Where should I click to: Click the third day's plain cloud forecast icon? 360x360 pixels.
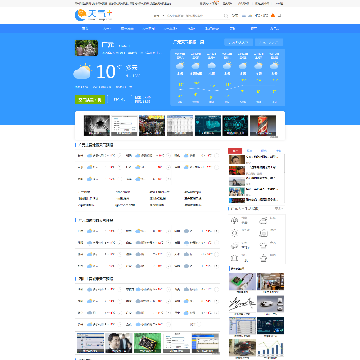[211, 66]
